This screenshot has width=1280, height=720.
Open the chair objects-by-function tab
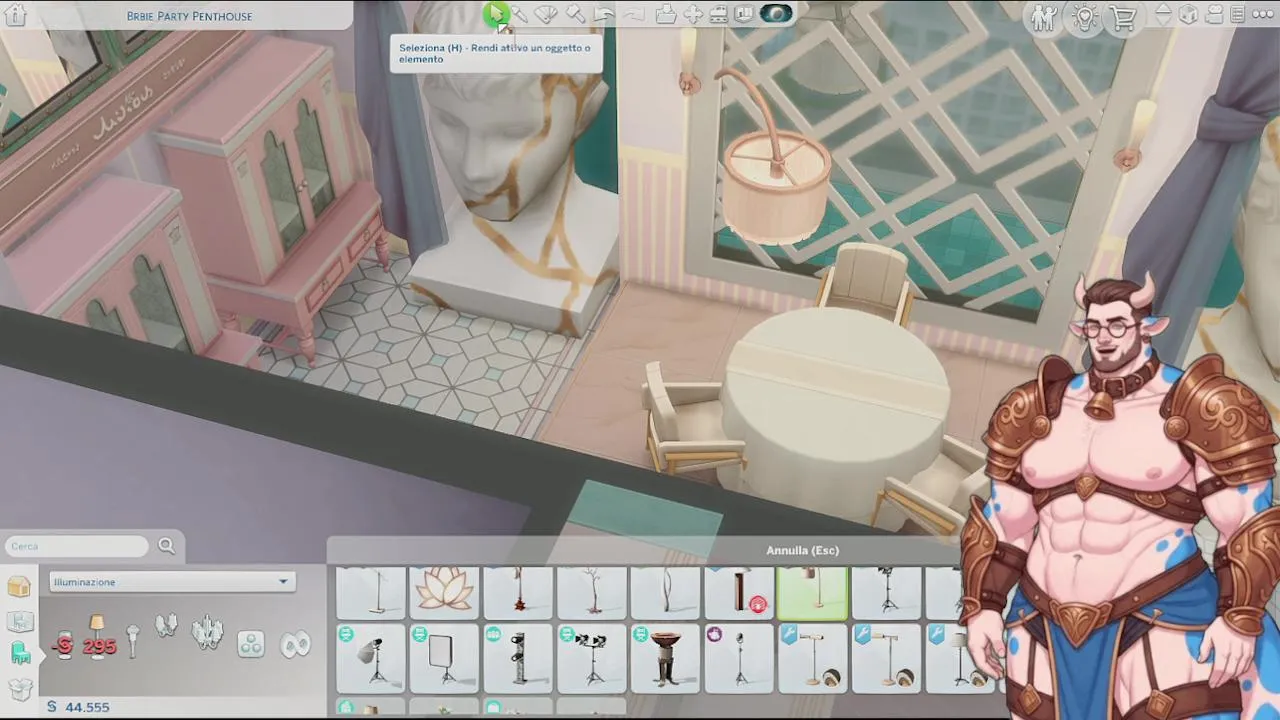[x=20, y=654]
